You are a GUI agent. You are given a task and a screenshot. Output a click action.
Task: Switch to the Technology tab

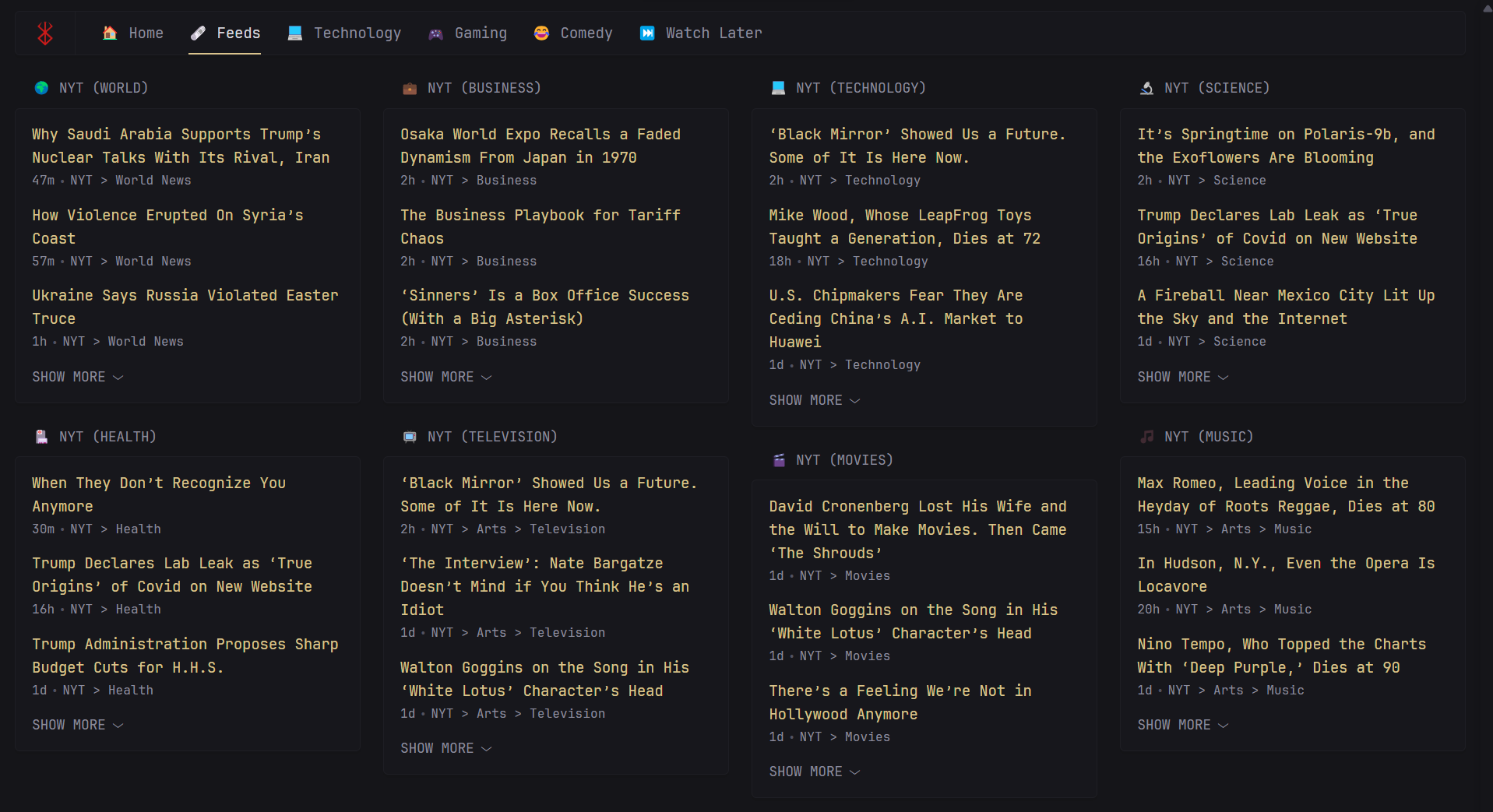click(344, 33)
